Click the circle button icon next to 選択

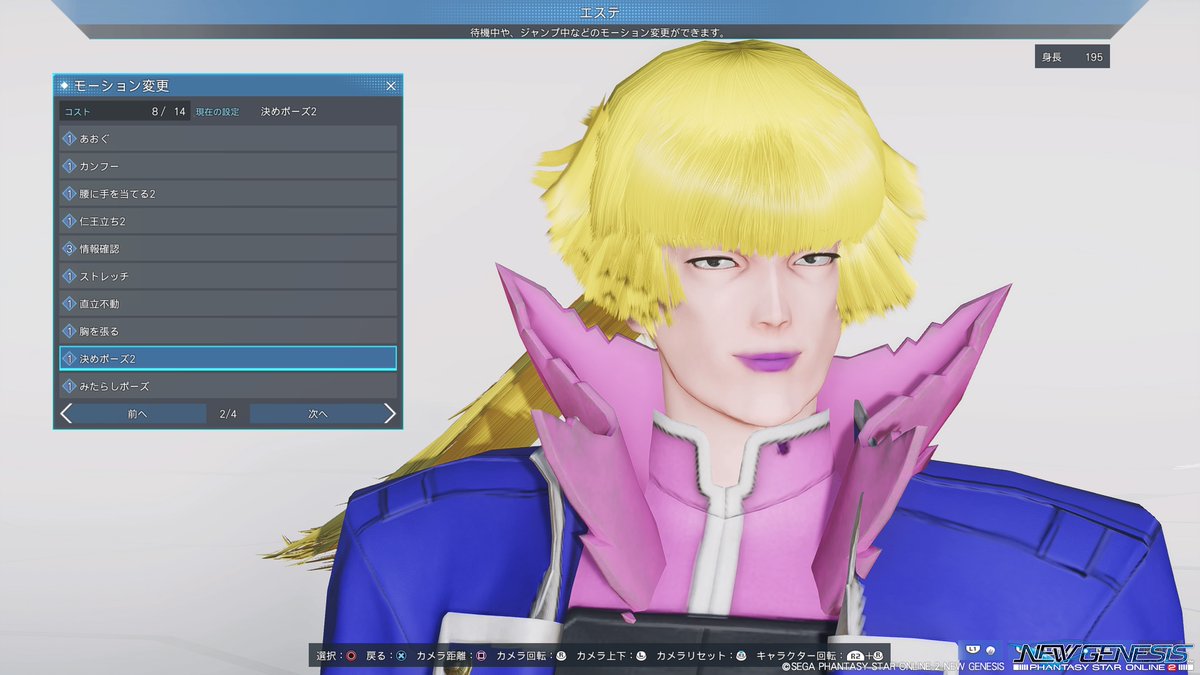(x=351, y=657)
